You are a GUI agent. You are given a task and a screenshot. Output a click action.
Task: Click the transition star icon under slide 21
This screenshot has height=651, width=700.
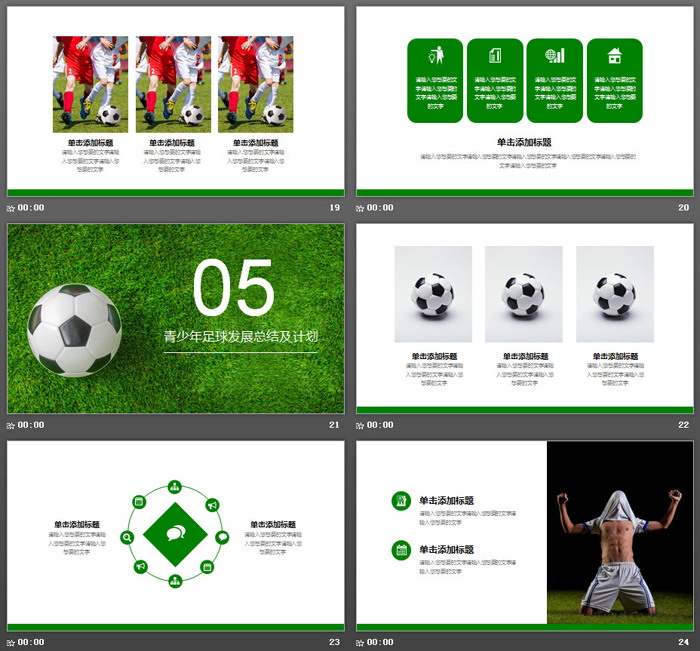11,425
